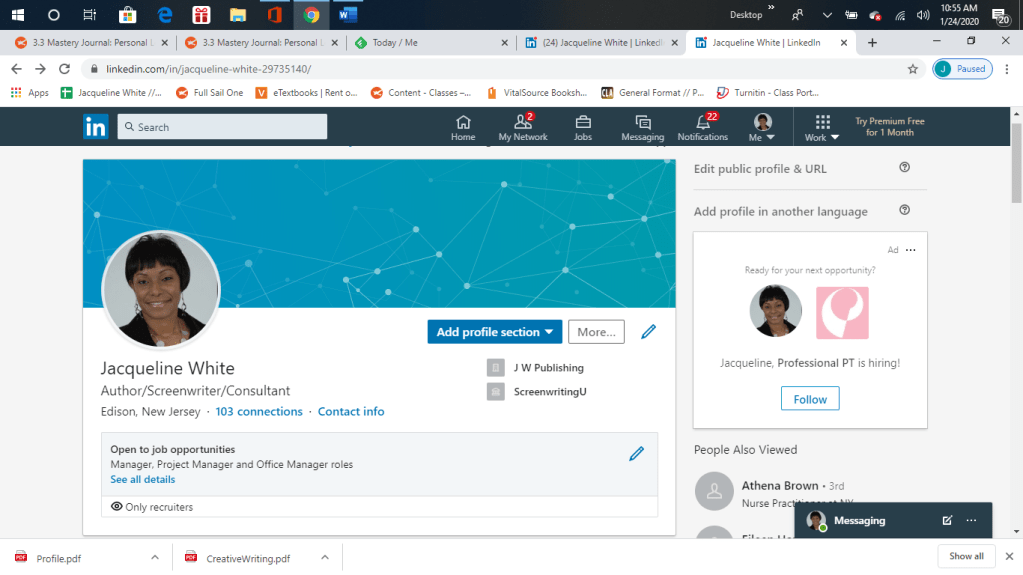Viewport: 1023px width, 575px height.
Task: Switch to the Today / Me browser tab
Action: [430, 43]
